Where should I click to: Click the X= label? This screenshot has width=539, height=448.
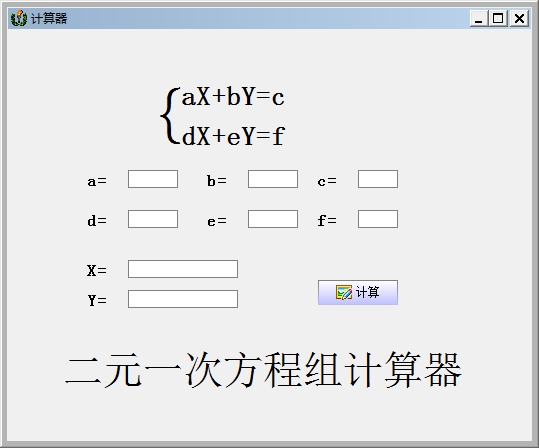pos(97,271)
